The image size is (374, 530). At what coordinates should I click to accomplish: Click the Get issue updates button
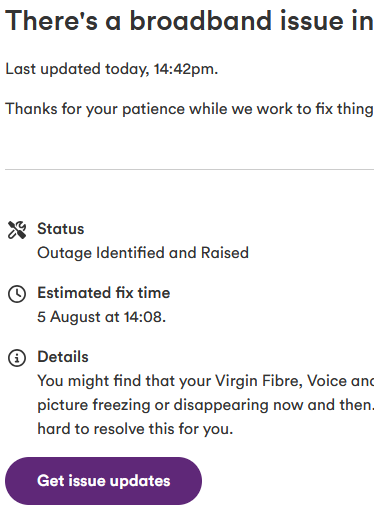point(103,481)
